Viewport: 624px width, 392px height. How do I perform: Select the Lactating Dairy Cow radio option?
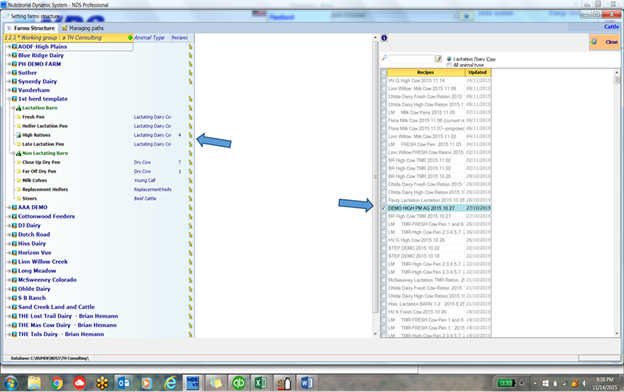click(449, 59)
